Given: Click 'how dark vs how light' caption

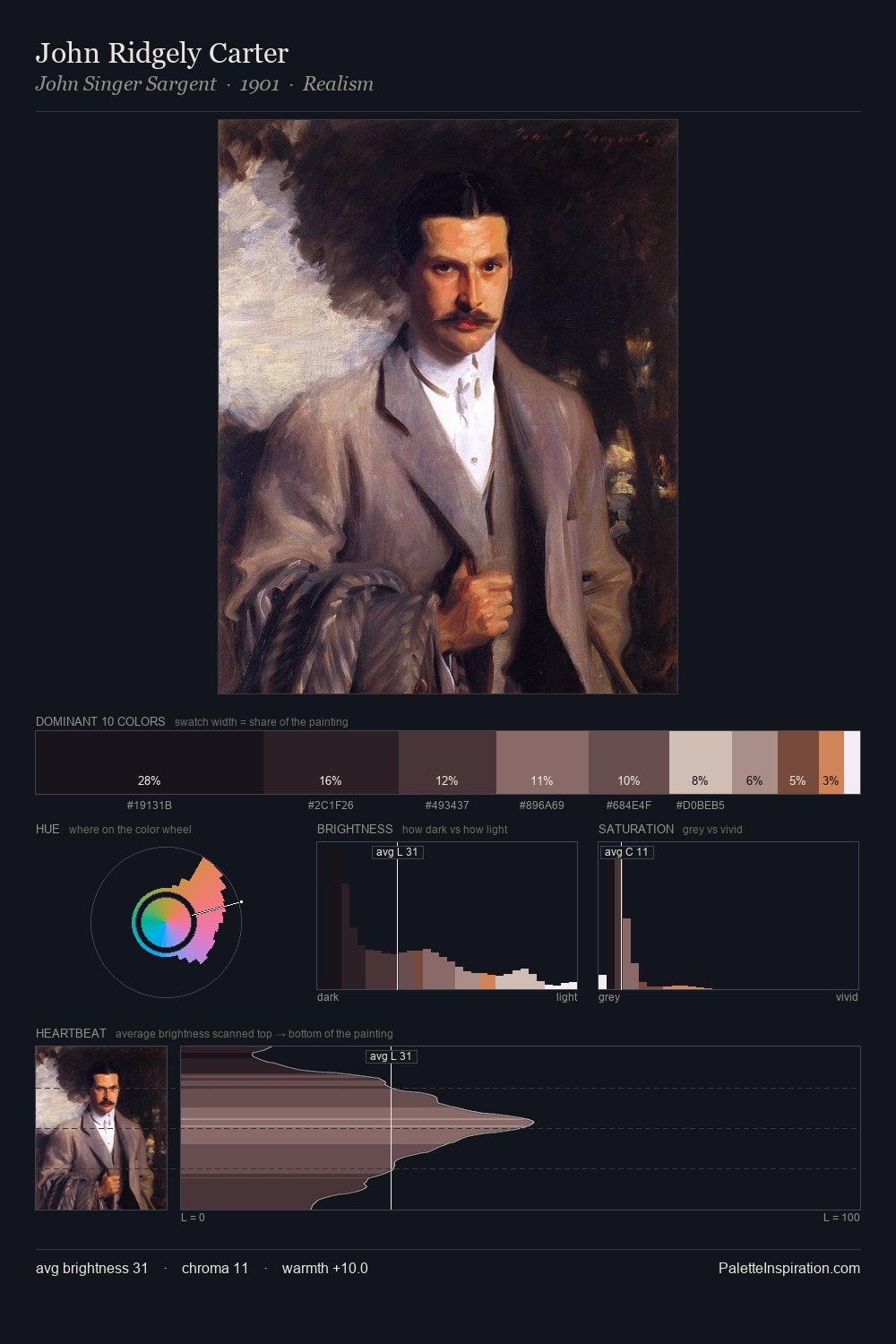Looking at the screenshot, I should (x=455, y=830).
